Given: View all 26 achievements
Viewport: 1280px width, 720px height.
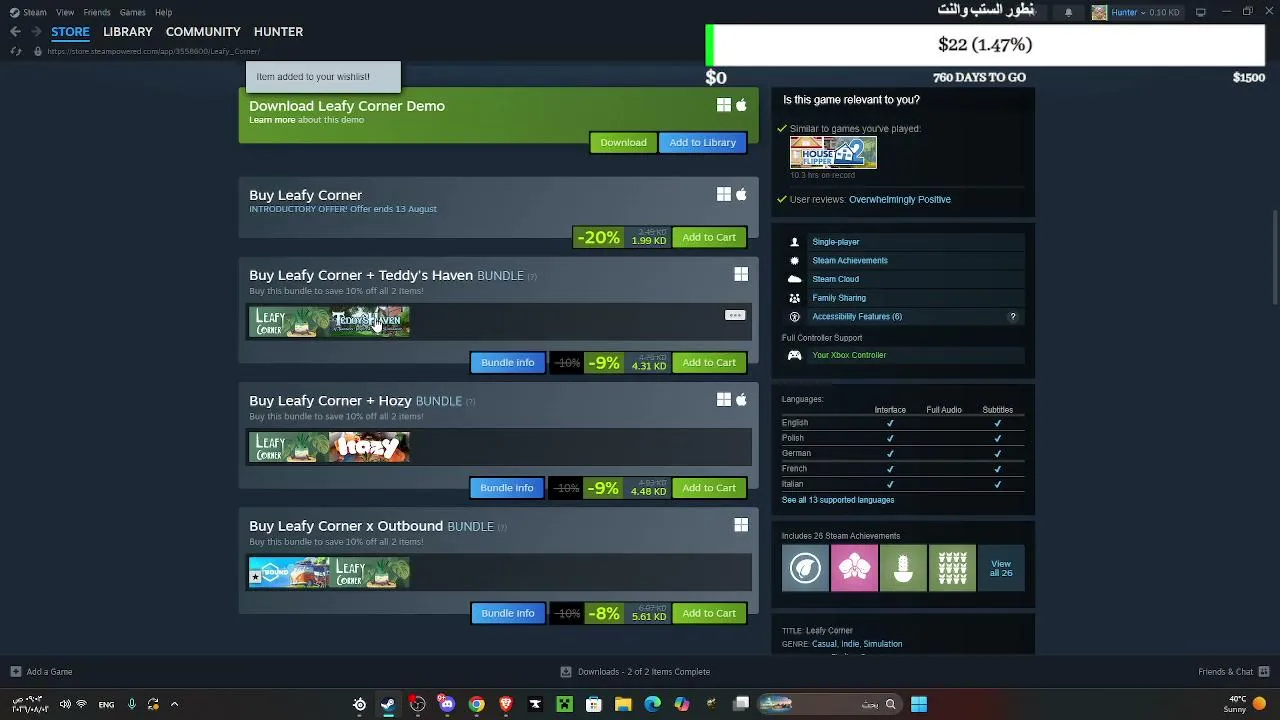Looking at the screenshot, I should pyautogui.click(x=1001, y=568).
